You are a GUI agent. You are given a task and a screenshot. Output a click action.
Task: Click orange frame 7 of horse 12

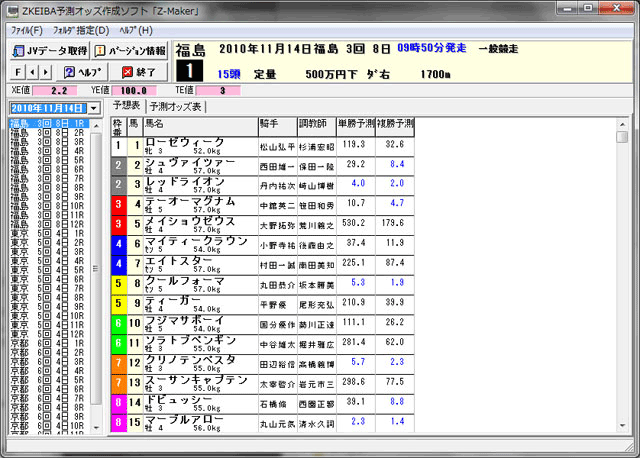click(x=118, y=363)
